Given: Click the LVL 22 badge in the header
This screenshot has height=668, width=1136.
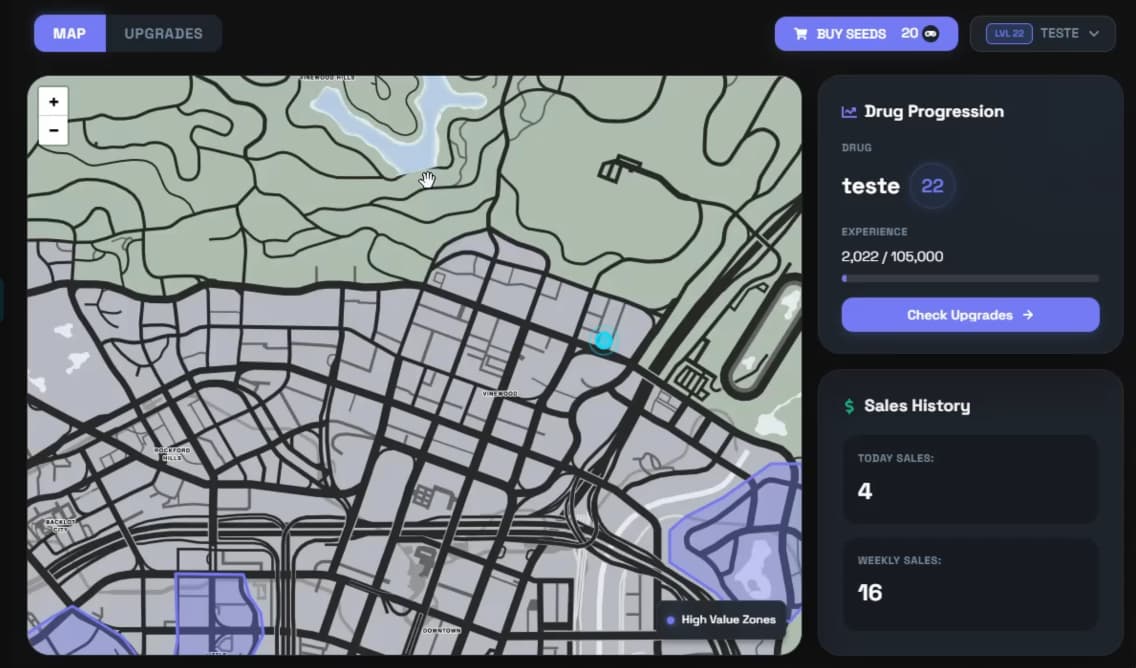Looking at the screenshot, I should click(x=1011, y=32).
